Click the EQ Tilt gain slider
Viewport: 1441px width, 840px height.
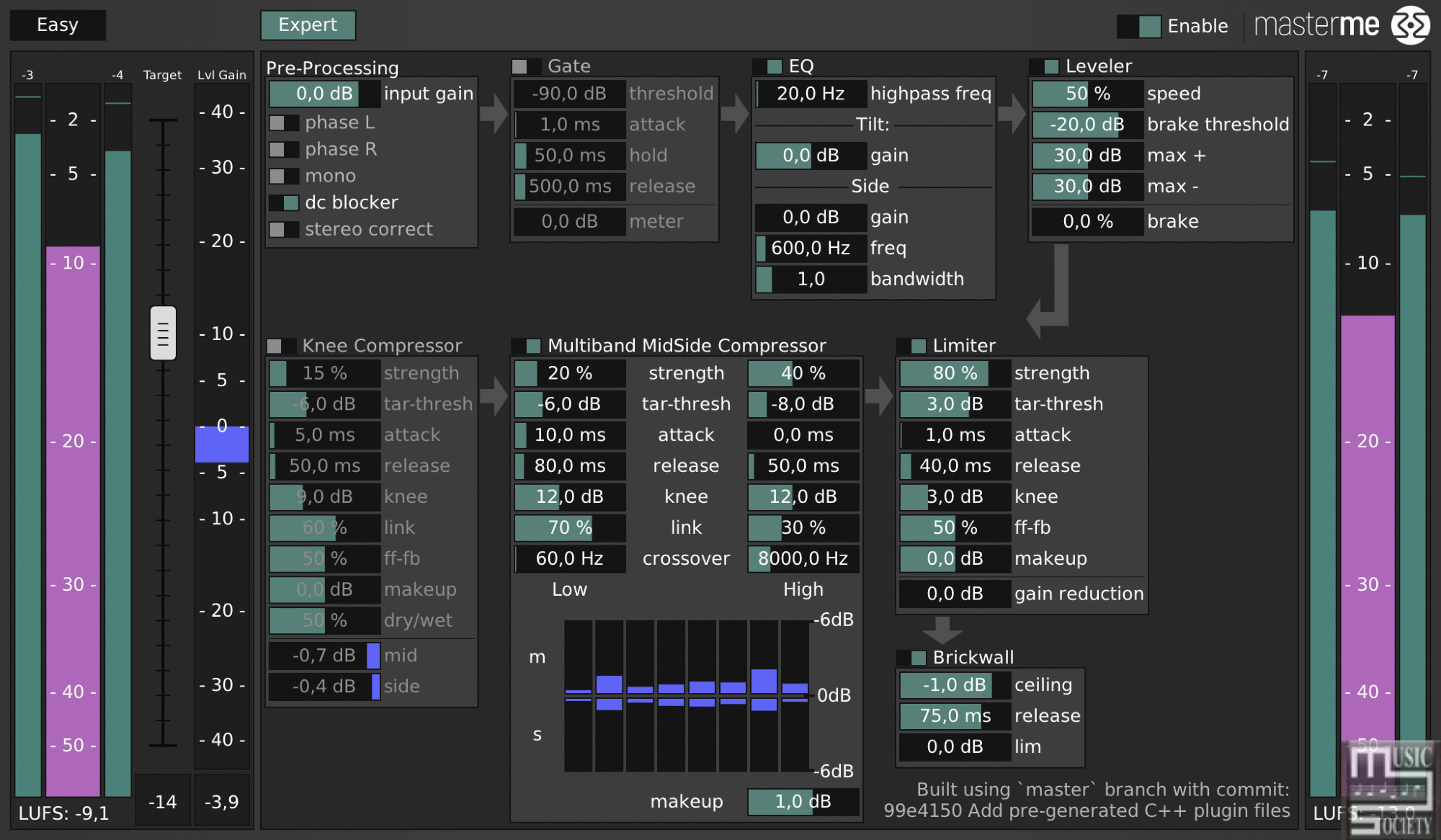pyautogui.click(x=811, y=156)
